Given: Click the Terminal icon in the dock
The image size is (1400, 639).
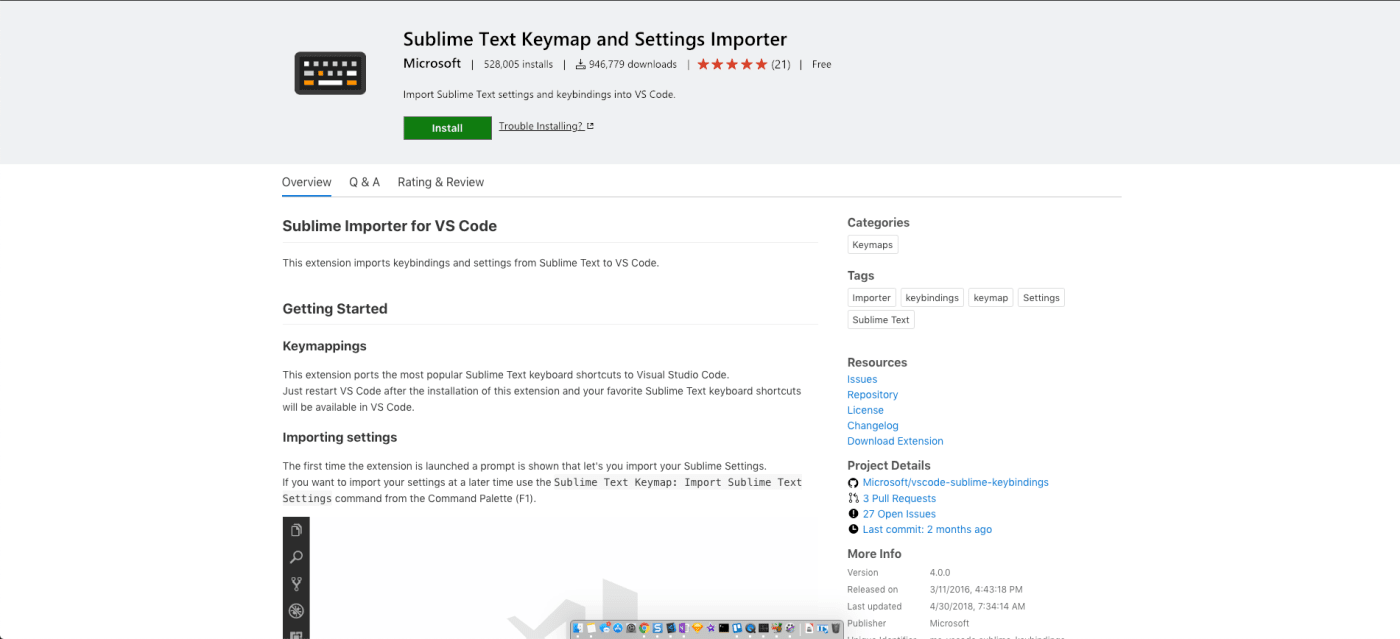Looking at the screenshot, I should pyautogui.click(x=724, y=628).
